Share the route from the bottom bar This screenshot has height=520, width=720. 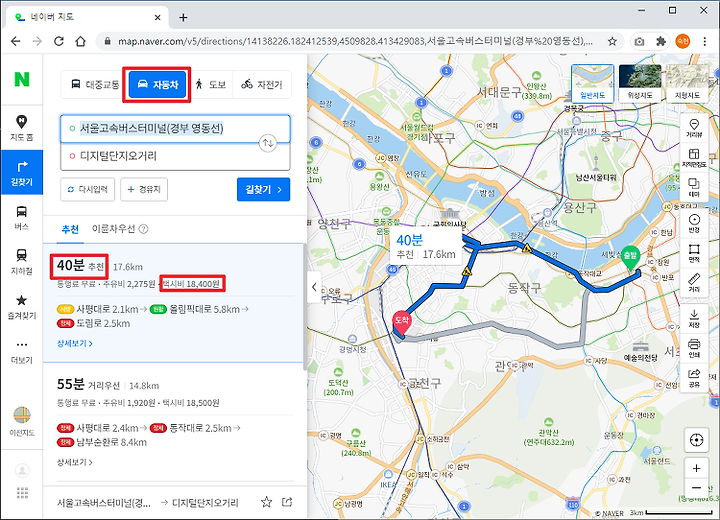pos(287,502)
